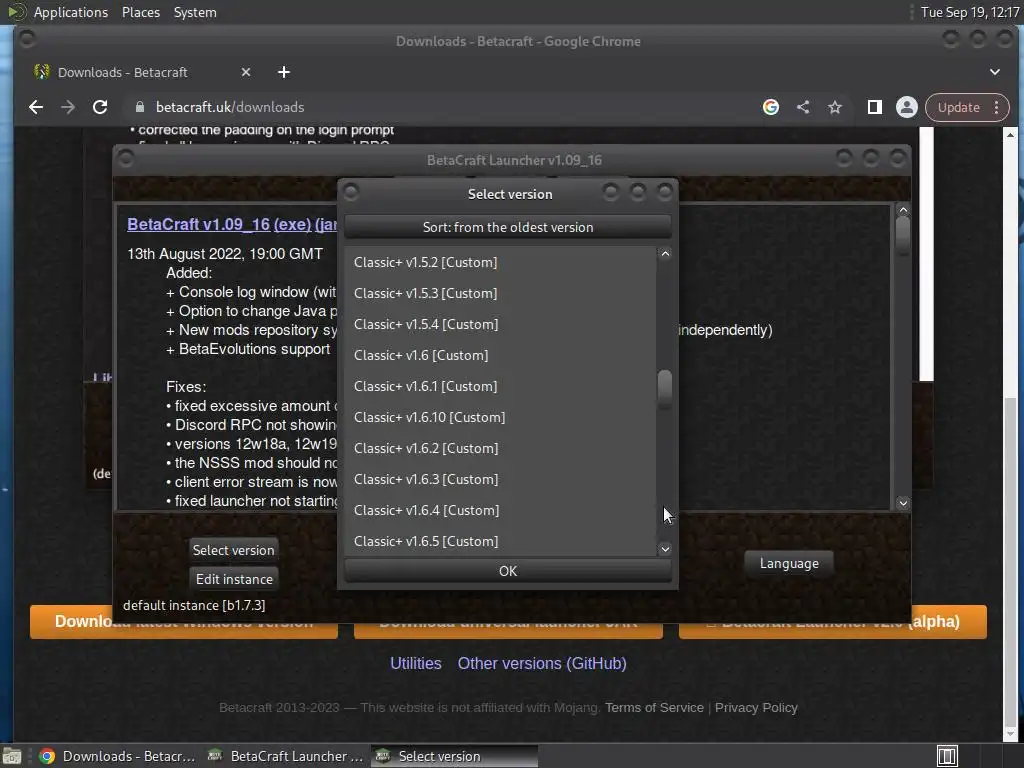Close the Downloads - Betacraft tab
1024x768 pixels.
point(246,72)
